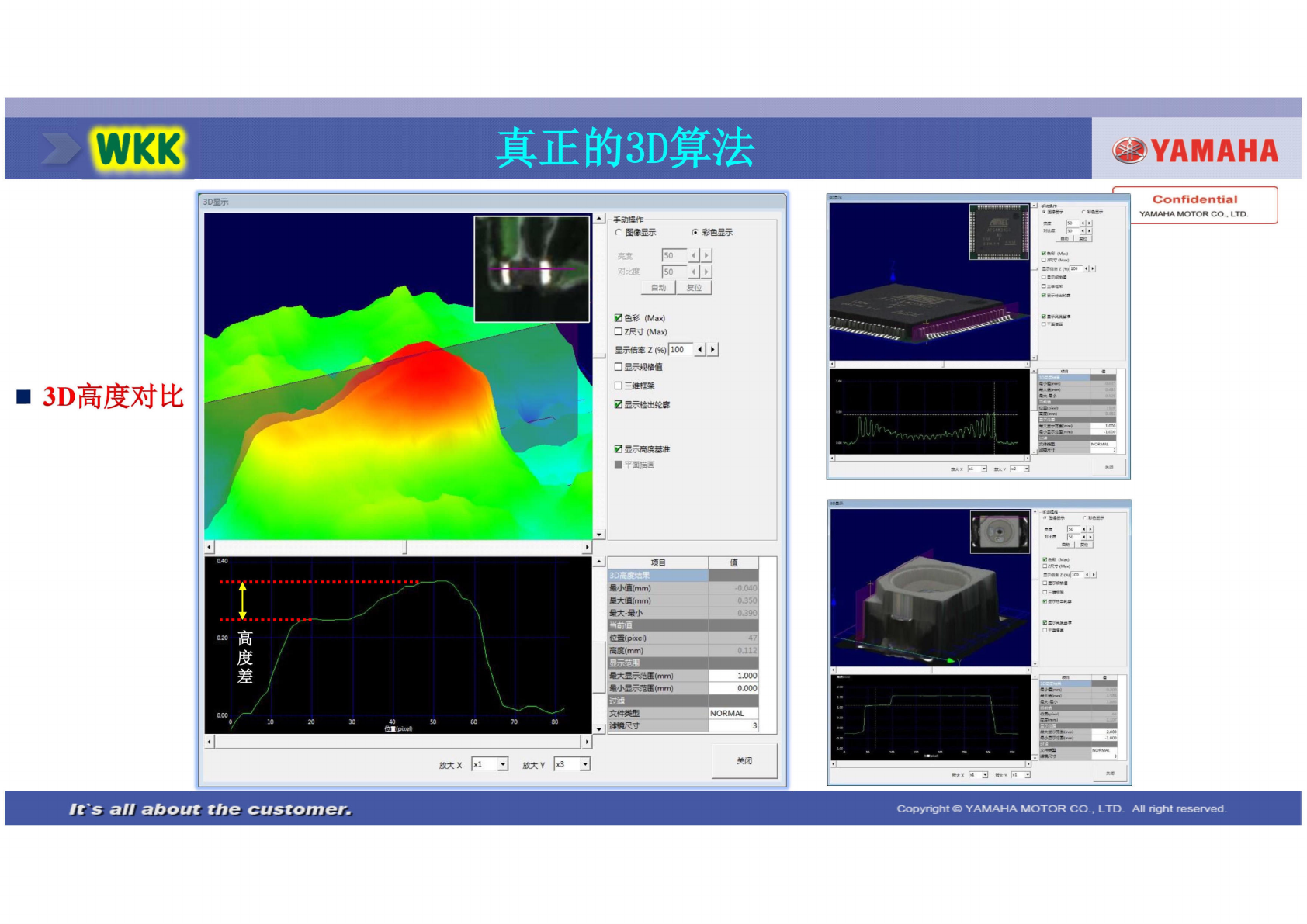Click the 对比度 value field showing 50
The image size is (1307, 924).
click(674, 272)
